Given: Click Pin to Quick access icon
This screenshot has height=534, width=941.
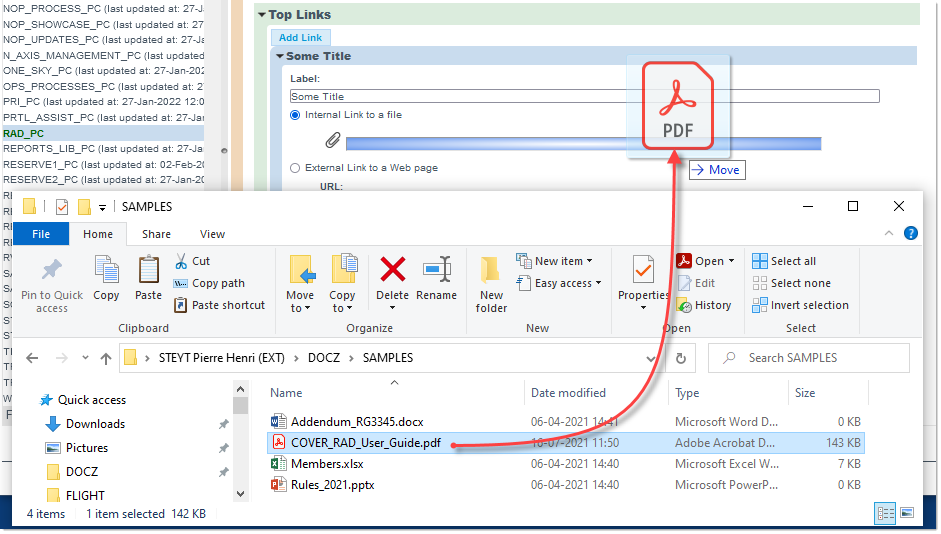Looking at the screenshot, I should click(52, 270).
